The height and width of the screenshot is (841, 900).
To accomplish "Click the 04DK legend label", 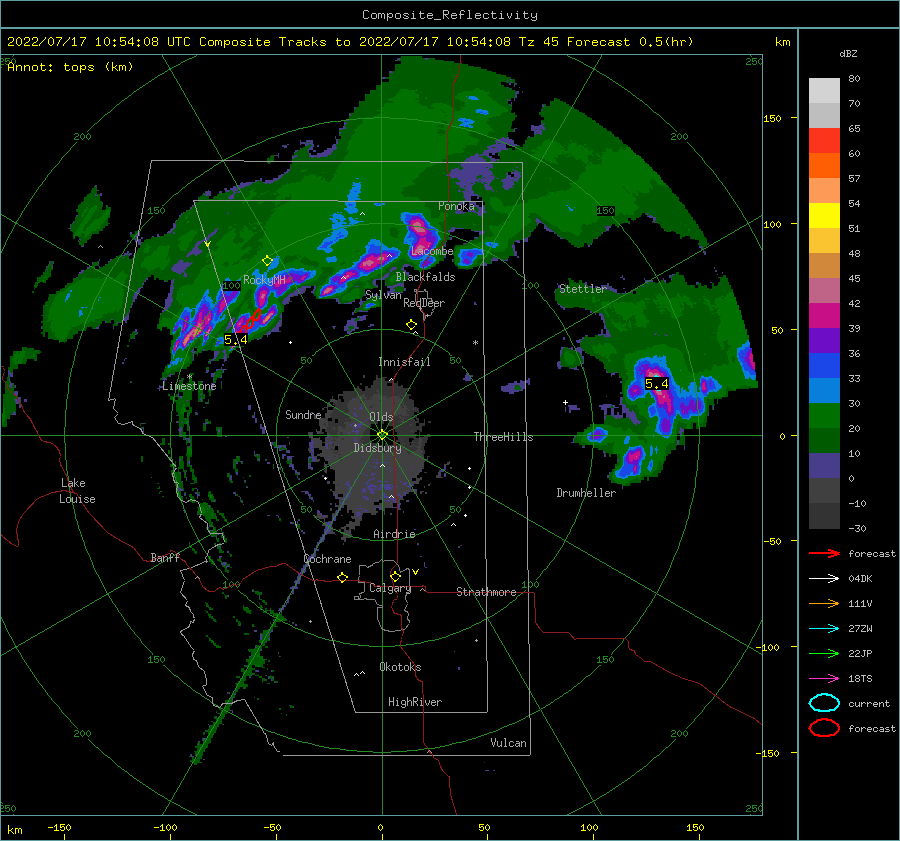I will [x=860, y=579].
